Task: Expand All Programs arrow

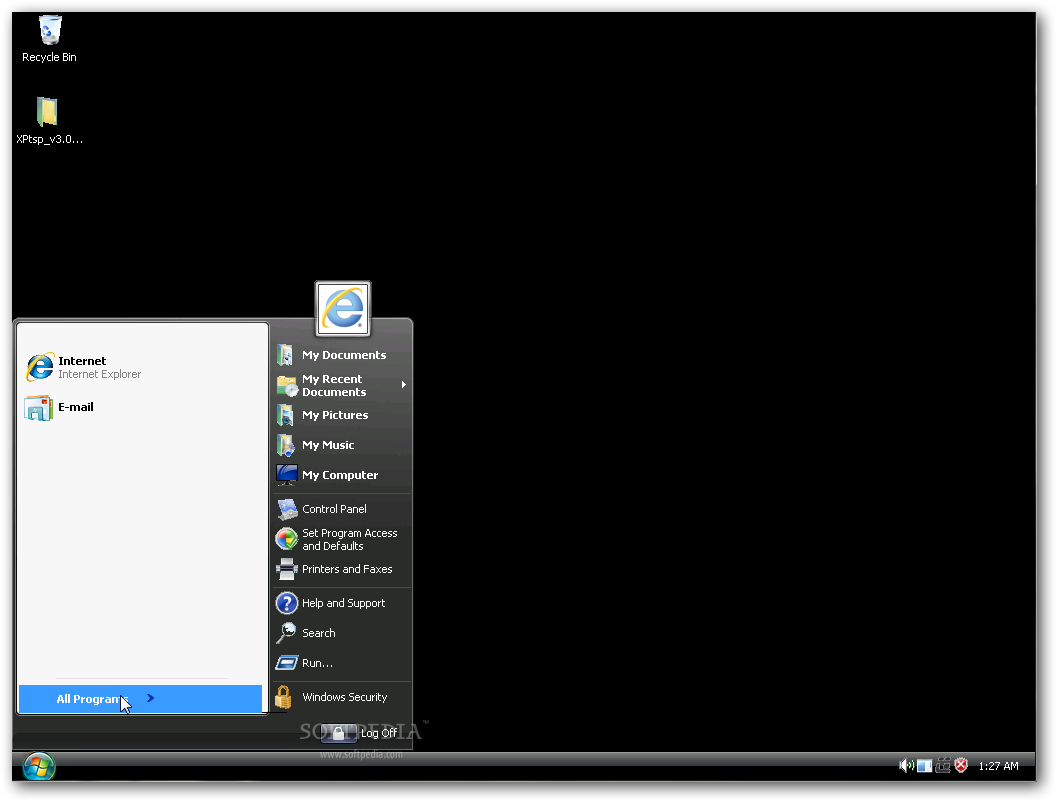Action: click(x=150, y=698)
